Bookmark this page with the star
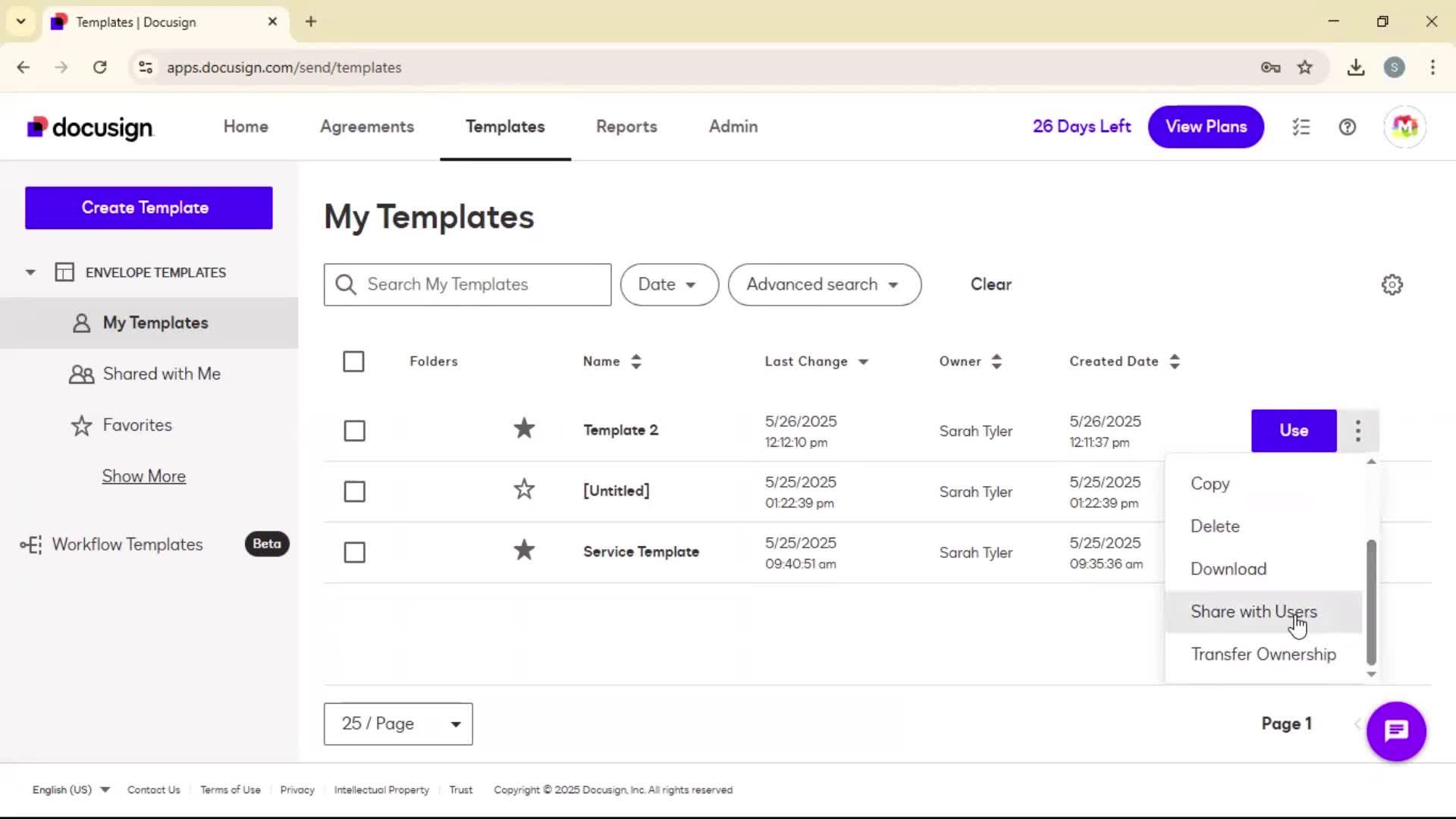Image resolution: width=1456 pixels, height=819 pixels. (1305, 67)
